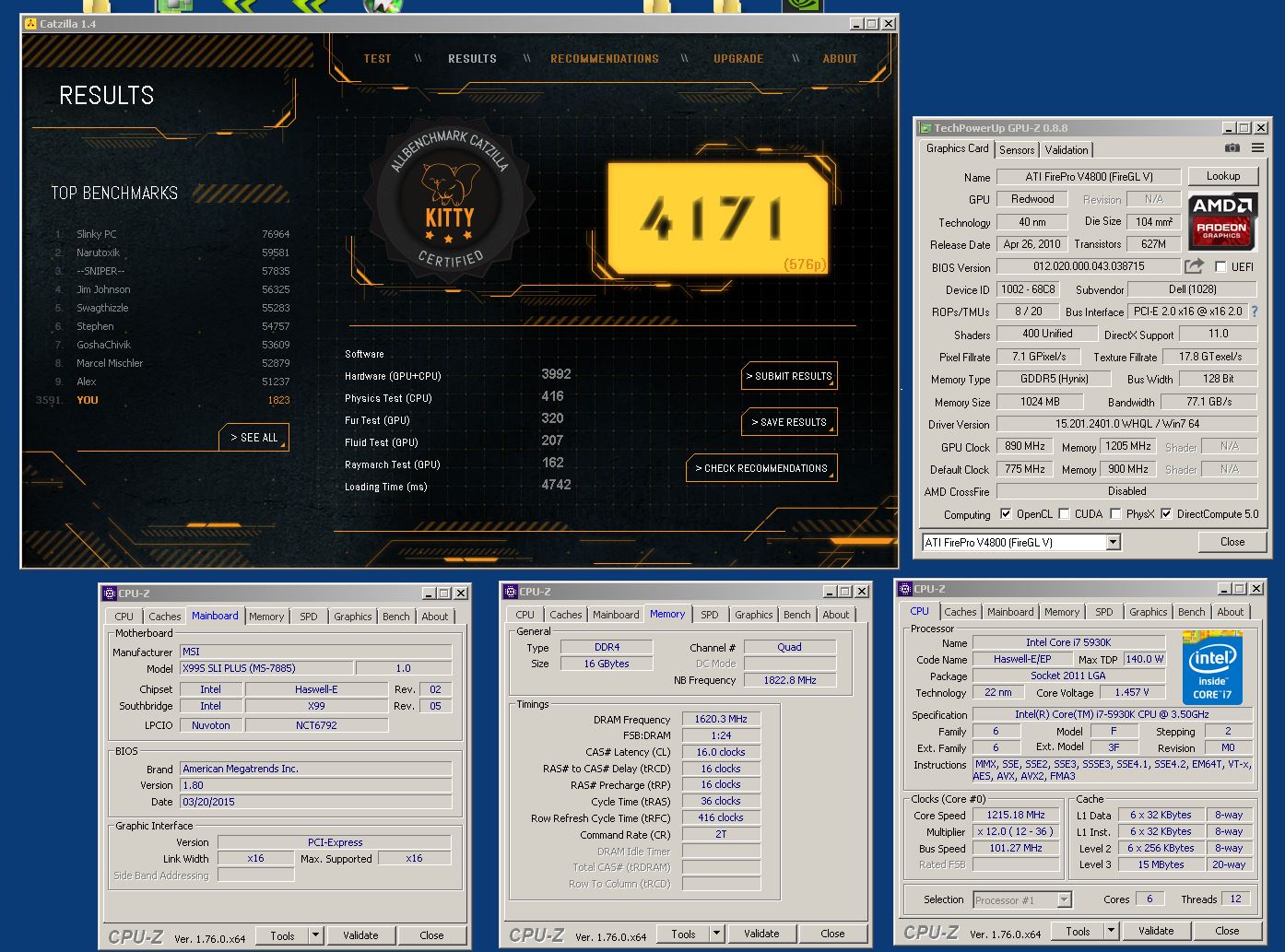The width and height of the screenshot is (1285, 952).
Task: Open Graphics tab in Mainboard CPU-Z window
Action: point(353,617)
